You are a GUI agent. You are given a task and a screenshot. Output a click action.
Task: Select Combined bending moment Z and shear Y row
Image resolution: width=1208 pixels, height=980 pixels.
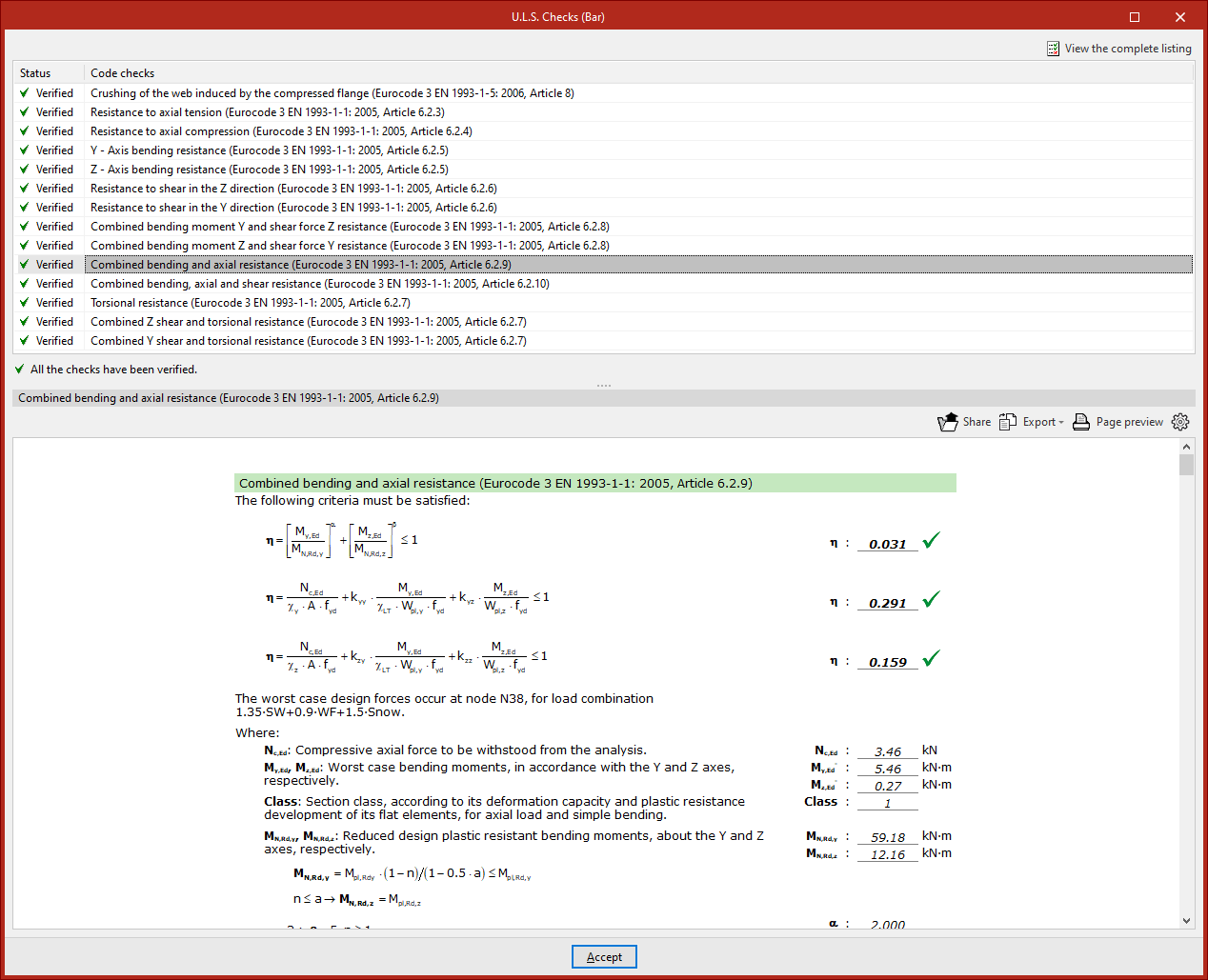click(605, 246)
